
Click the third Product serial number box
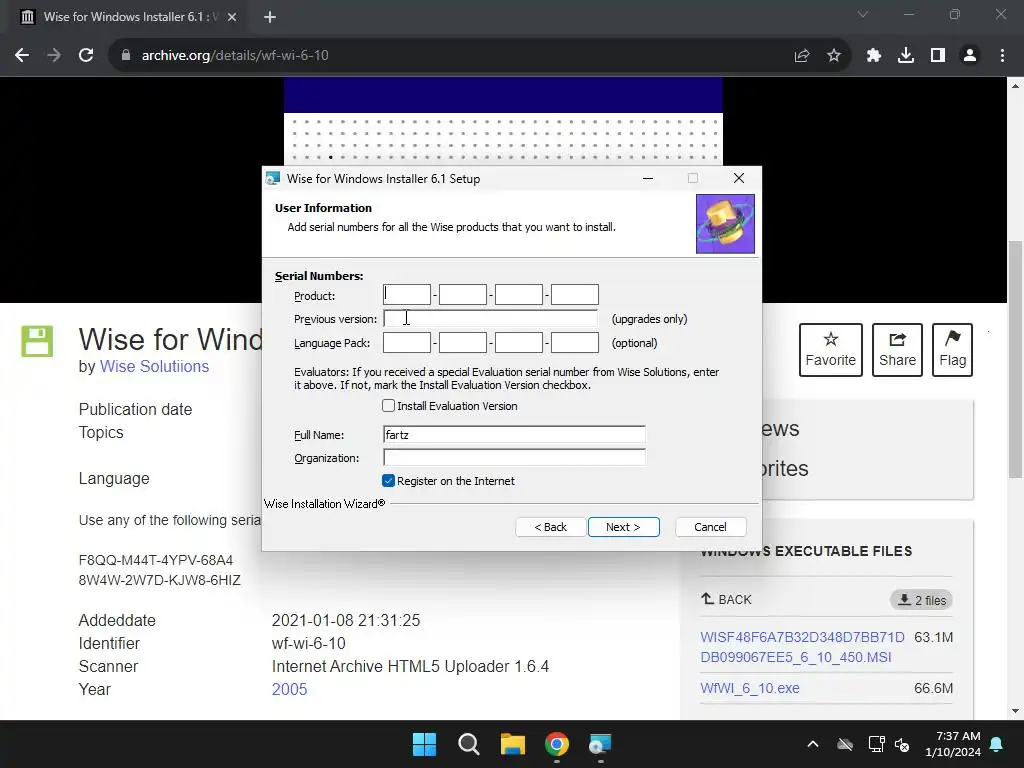519,295
